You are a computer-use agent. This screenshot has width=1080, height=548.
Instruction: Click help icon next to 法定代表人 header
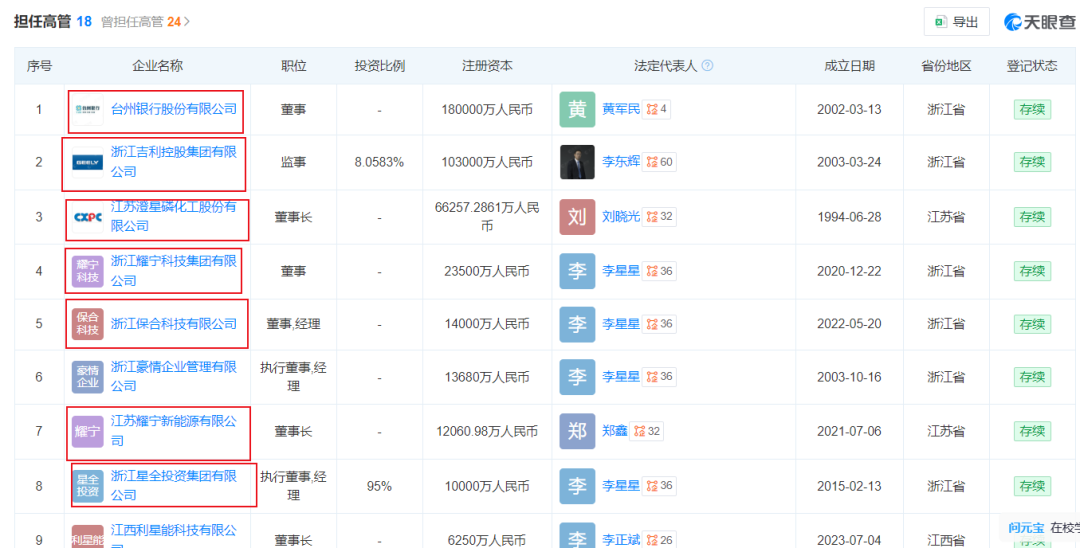click(707, 66)
